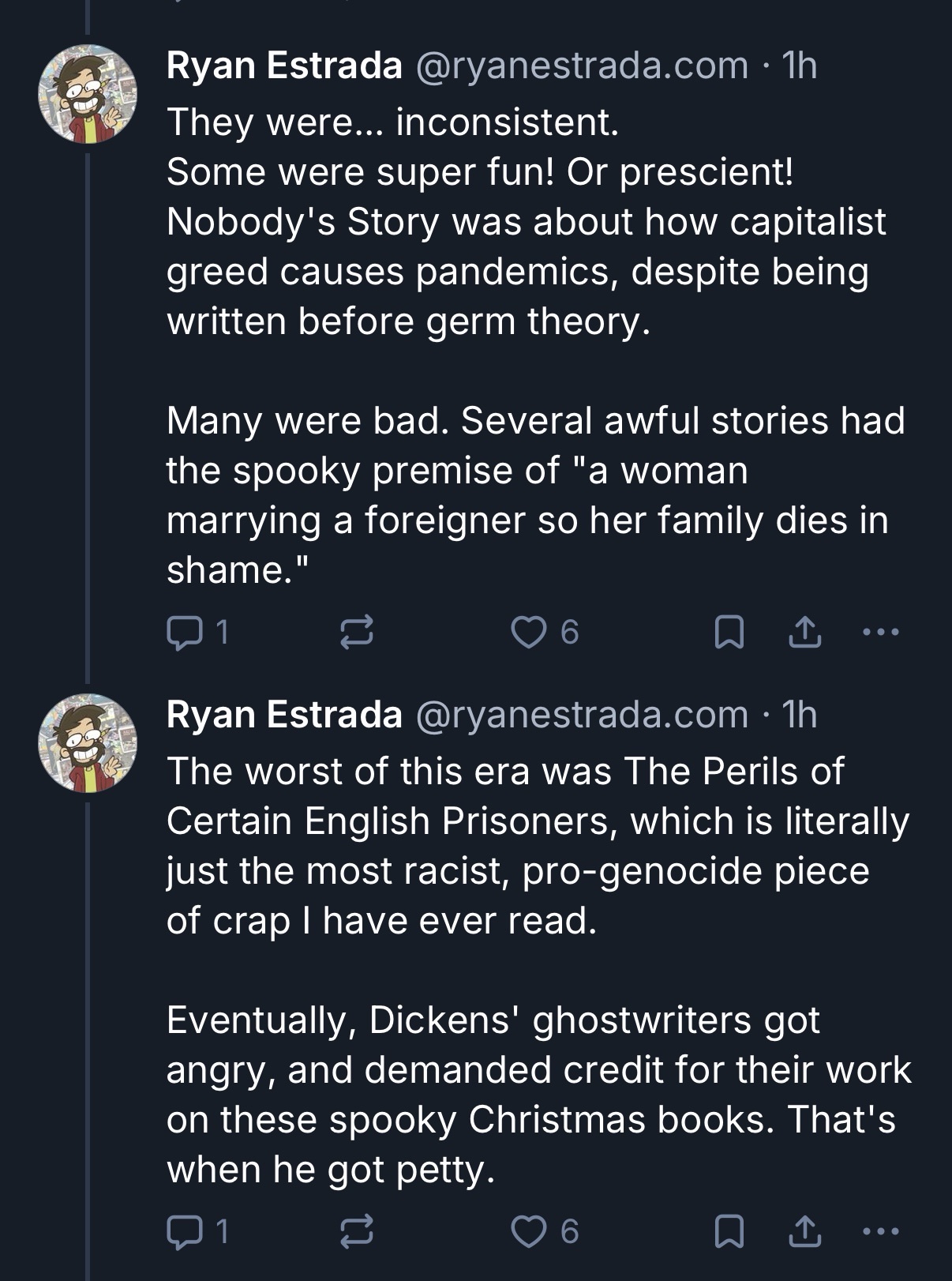
Task: Repost the 'Certain English Prisoners' post
Action: click(356, 1231)
